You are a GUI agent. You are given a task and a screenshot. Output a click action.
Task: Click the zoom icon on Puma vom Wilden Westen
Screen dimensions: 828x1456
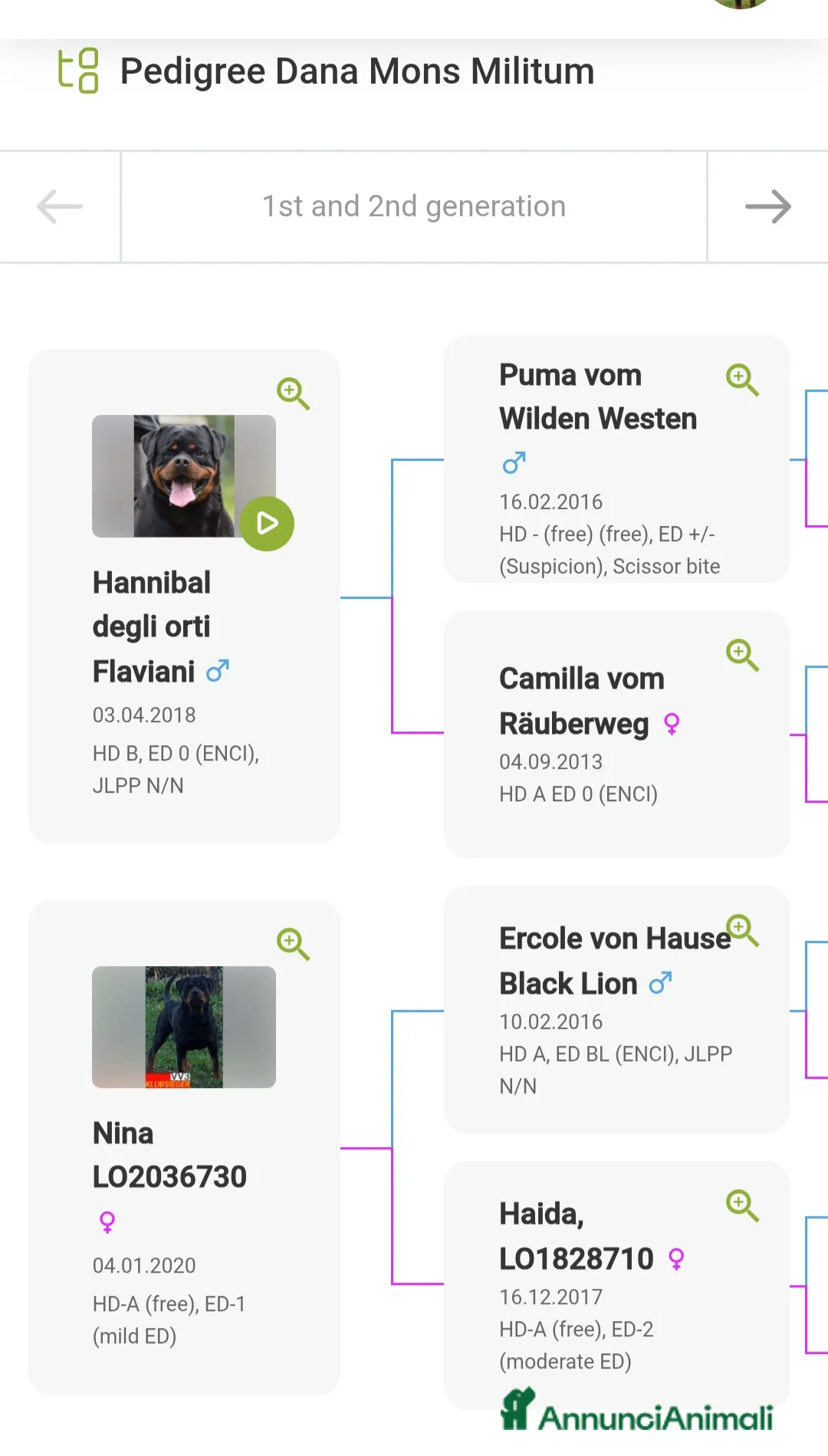pos(741,380)
